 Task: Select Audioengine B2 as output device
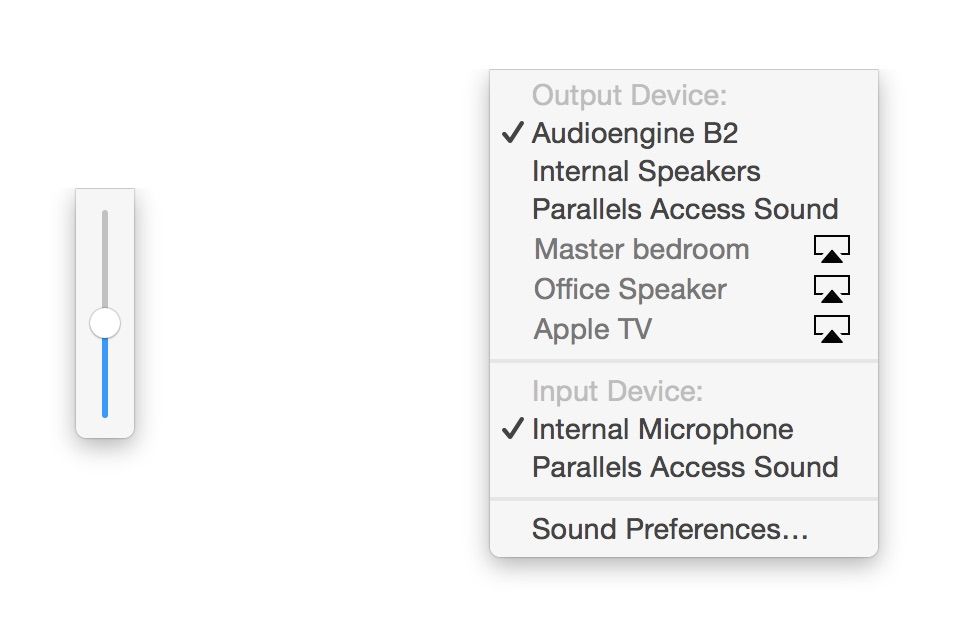pyautogui.click(x=635, y=133)
